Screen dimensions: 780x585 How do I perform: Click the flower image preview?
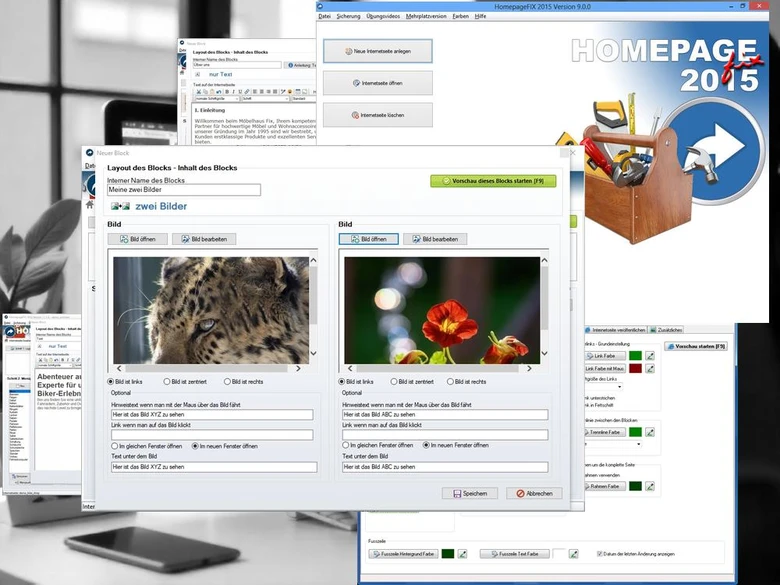[x=442, y=310]
